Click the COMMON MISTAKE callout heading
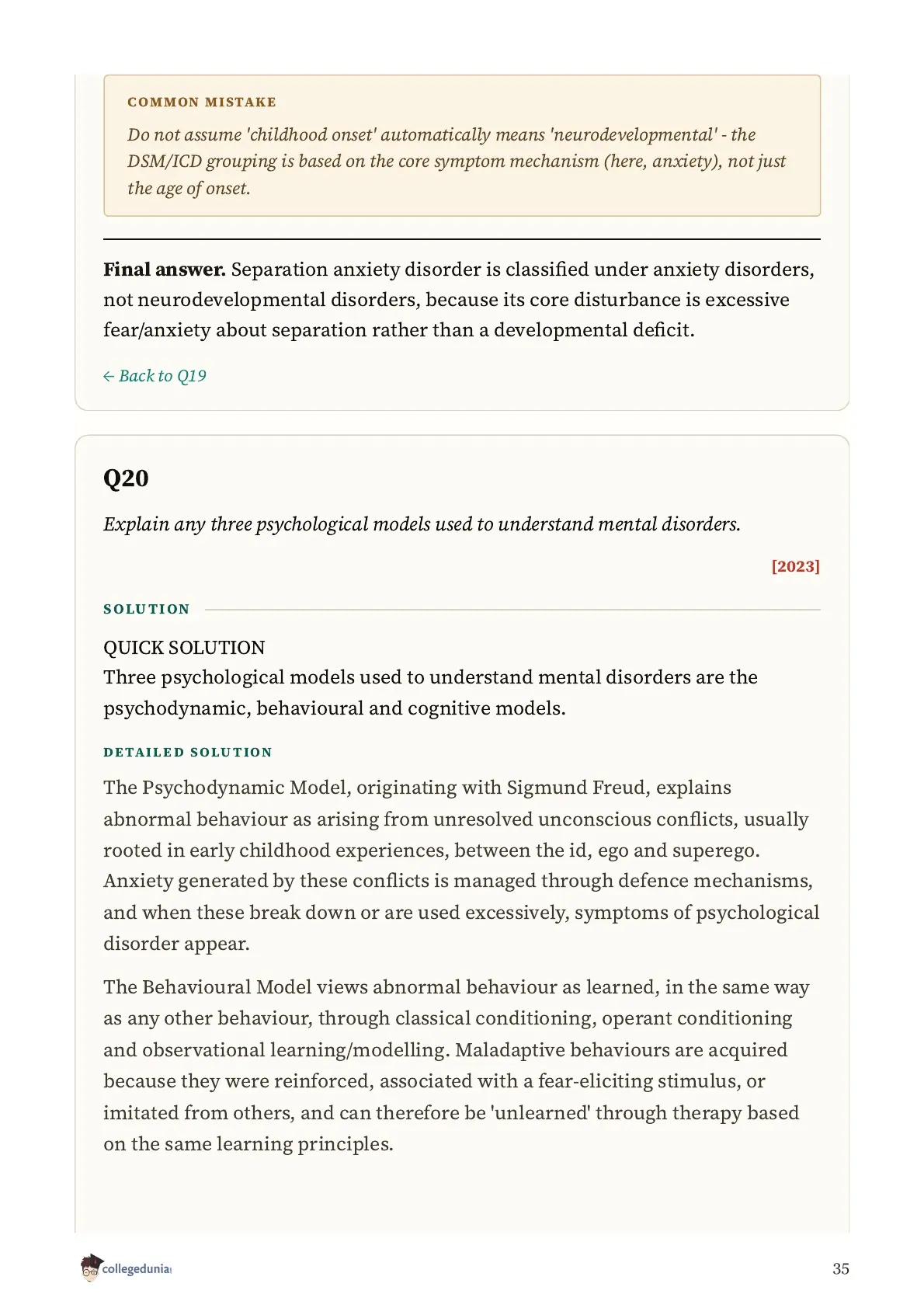 click(x=202, y=102)
